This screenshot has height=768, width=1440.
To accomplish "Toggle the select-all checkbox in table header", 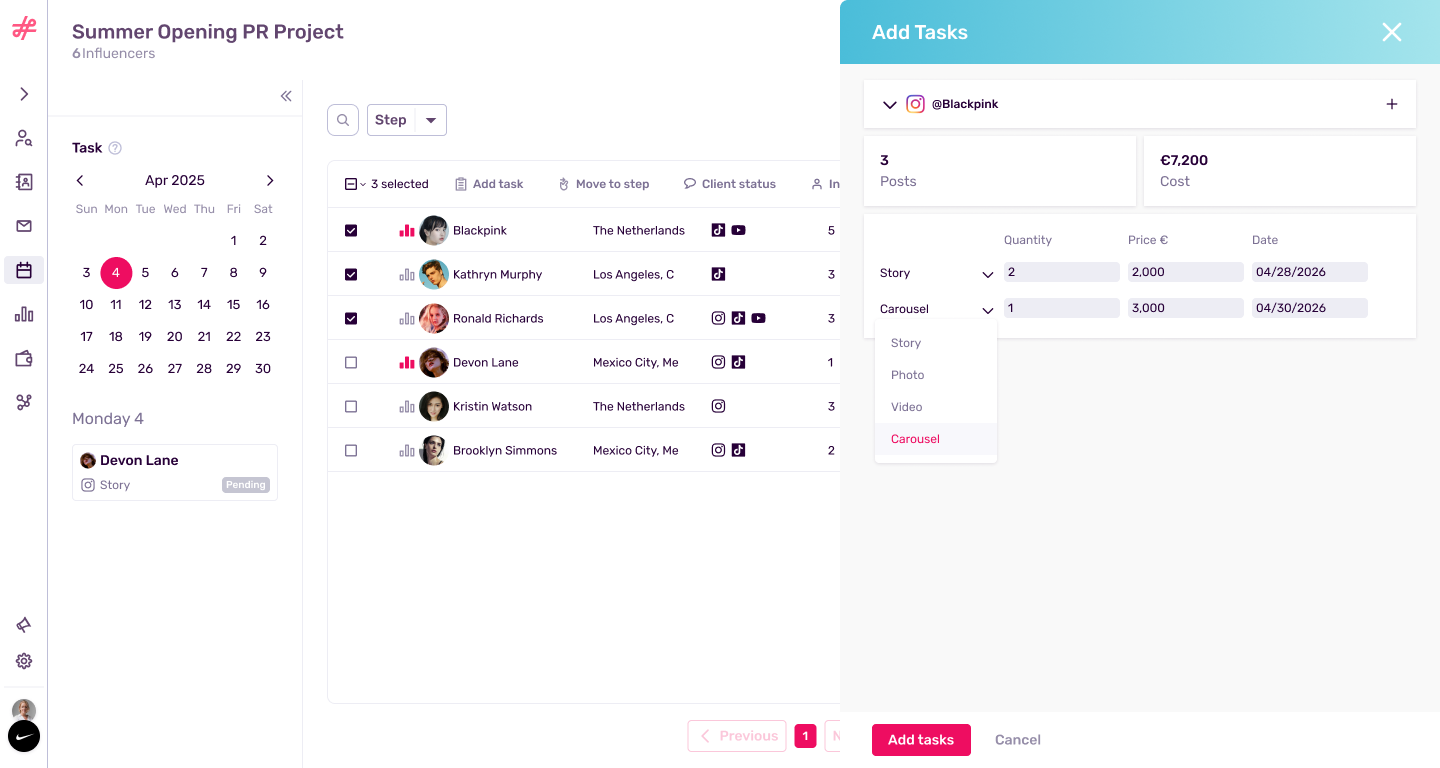I will [x=351, y=184].
